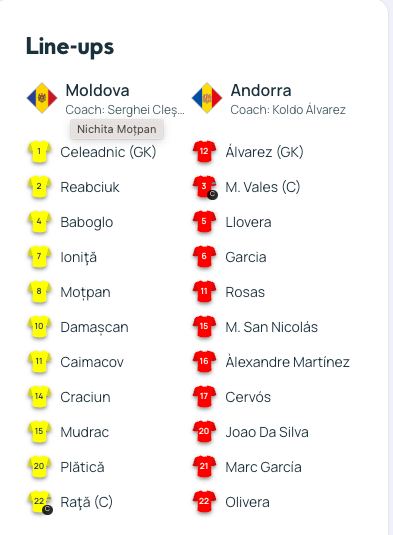393x535 pixels.
Task: Click Cervós' red number 17 jersey
Action: point(204,397)
